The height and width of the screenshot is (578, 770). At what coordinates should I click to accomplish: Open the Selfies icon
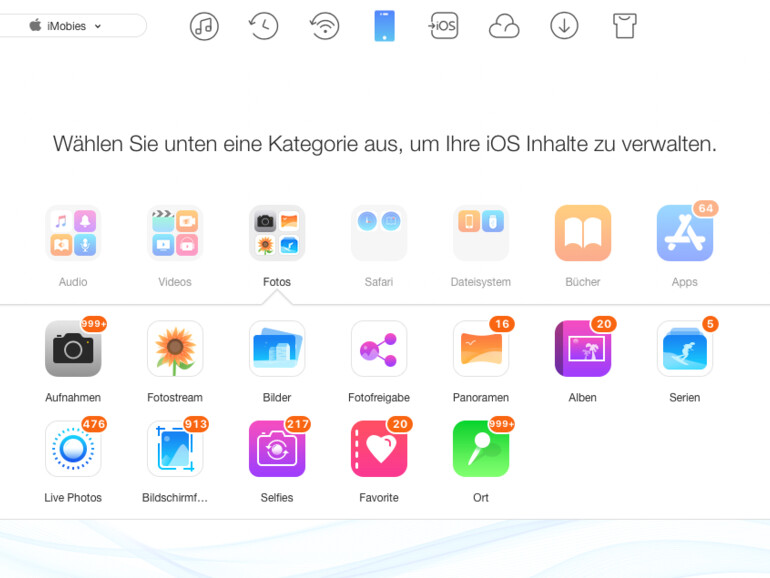(277, 449)
